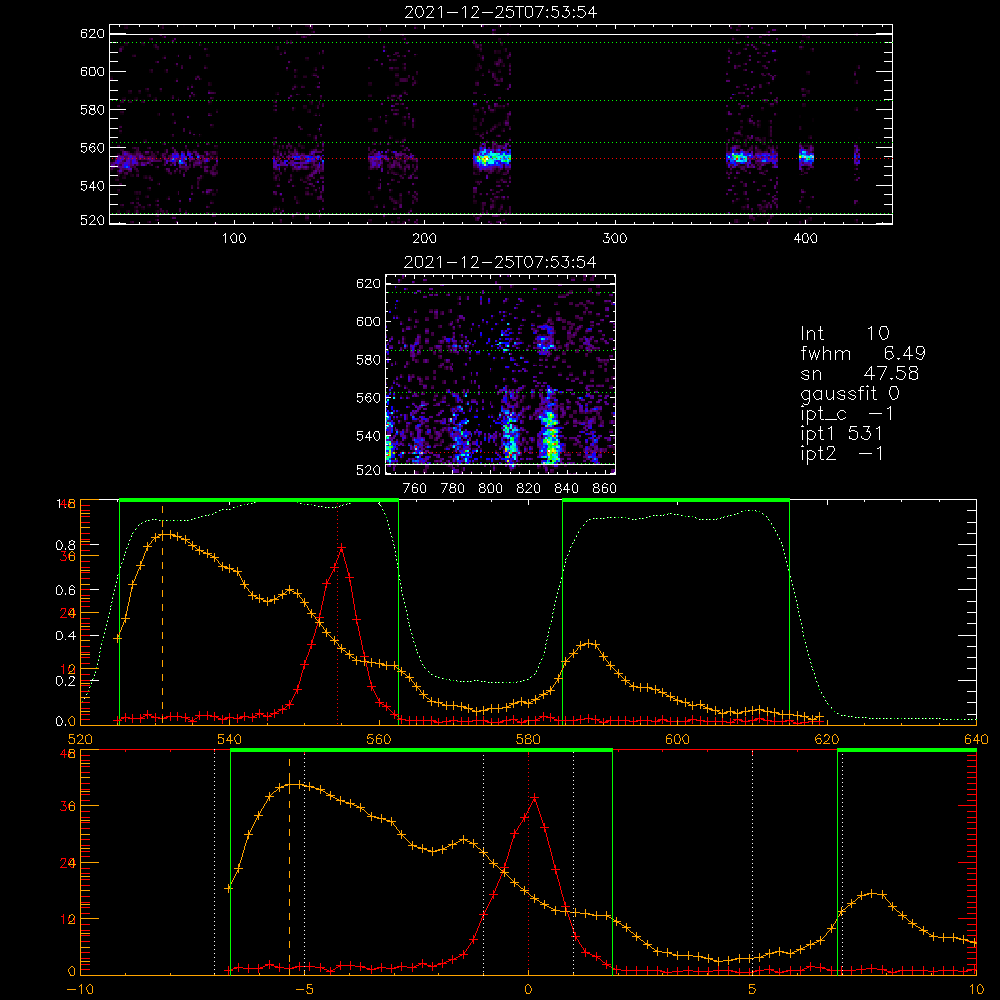Viewport: 1000px width, 1000px height.
Task: Click the timestamp title above the wide top spectrogram
Action: [500, 12]
